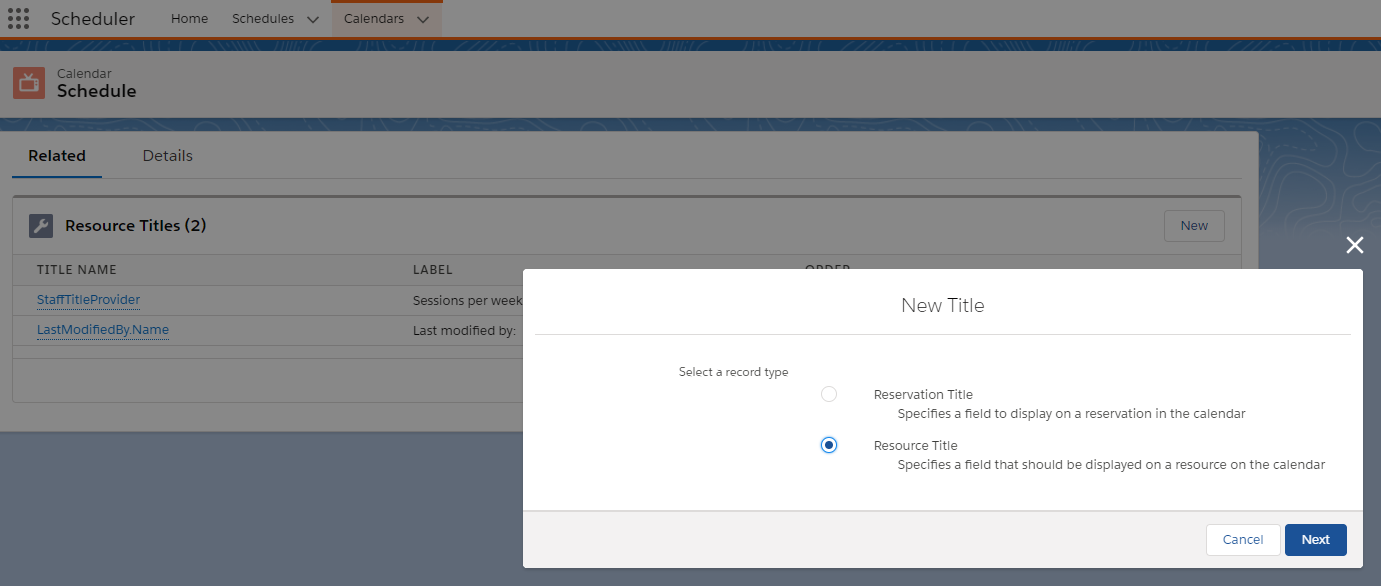This screenshot has height=586, width=1381.
Task: Select the Resource Title radio button
Action: (828, 445)
